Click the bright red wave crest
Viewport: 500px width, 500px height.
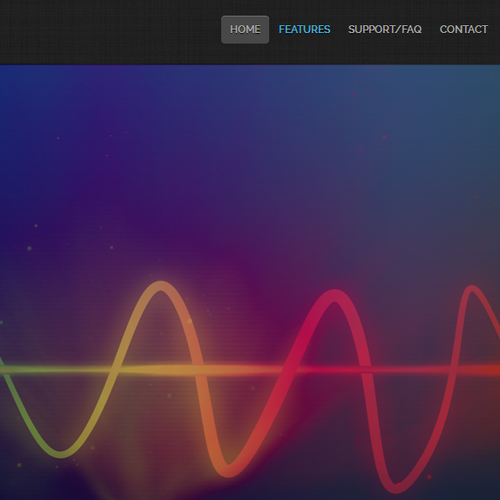(x=335, y=294)
